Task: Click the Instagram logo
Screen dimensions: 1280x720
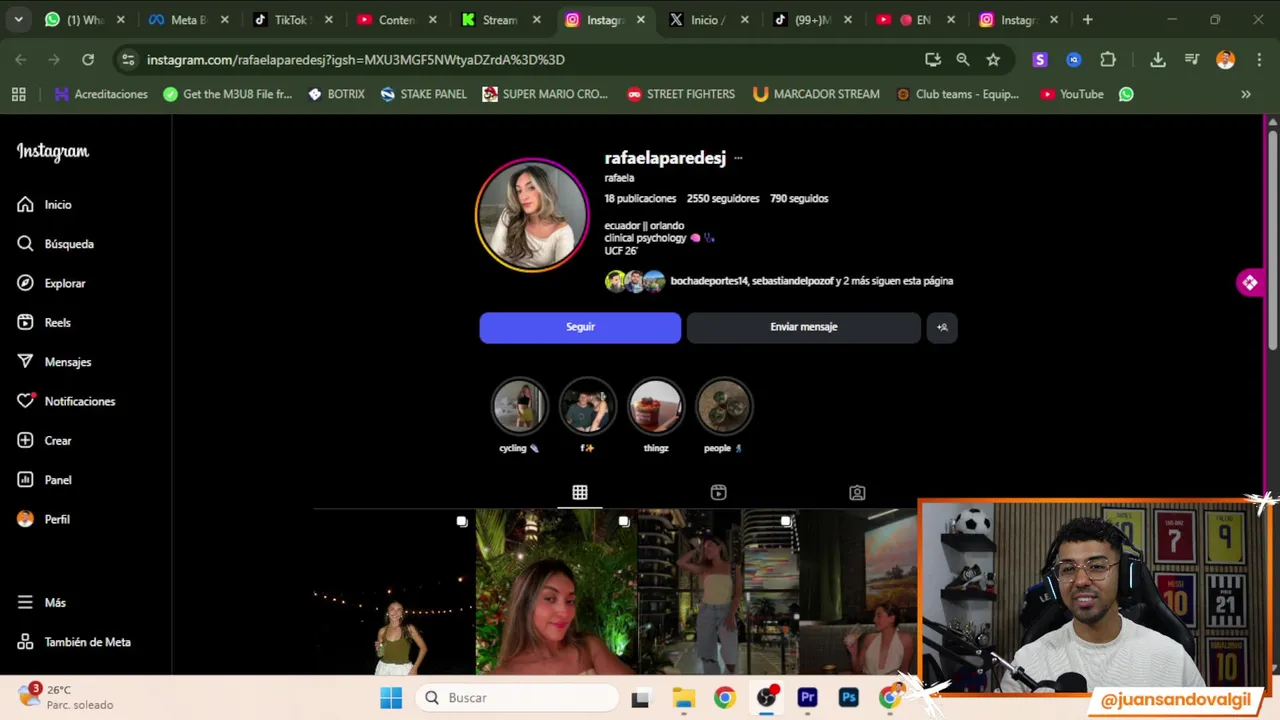Action: coord(53,151)
